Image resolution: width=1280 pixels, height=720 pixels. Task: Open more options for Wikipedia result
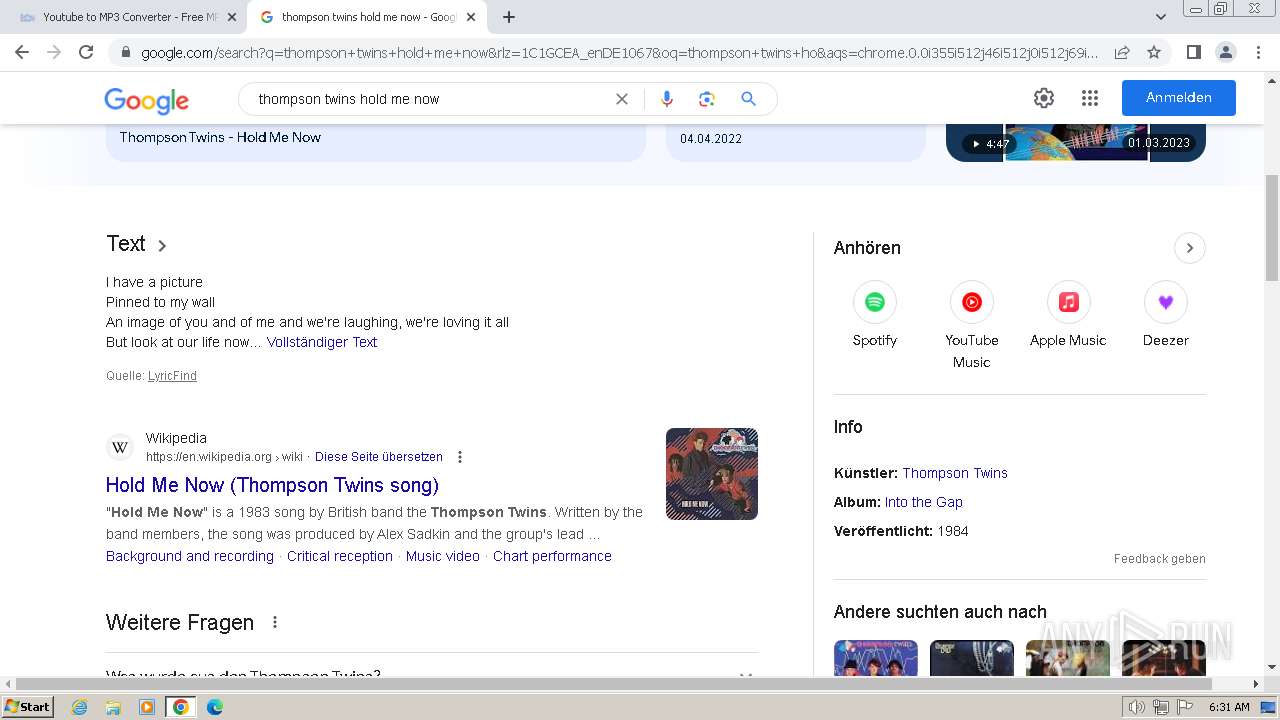460,457
